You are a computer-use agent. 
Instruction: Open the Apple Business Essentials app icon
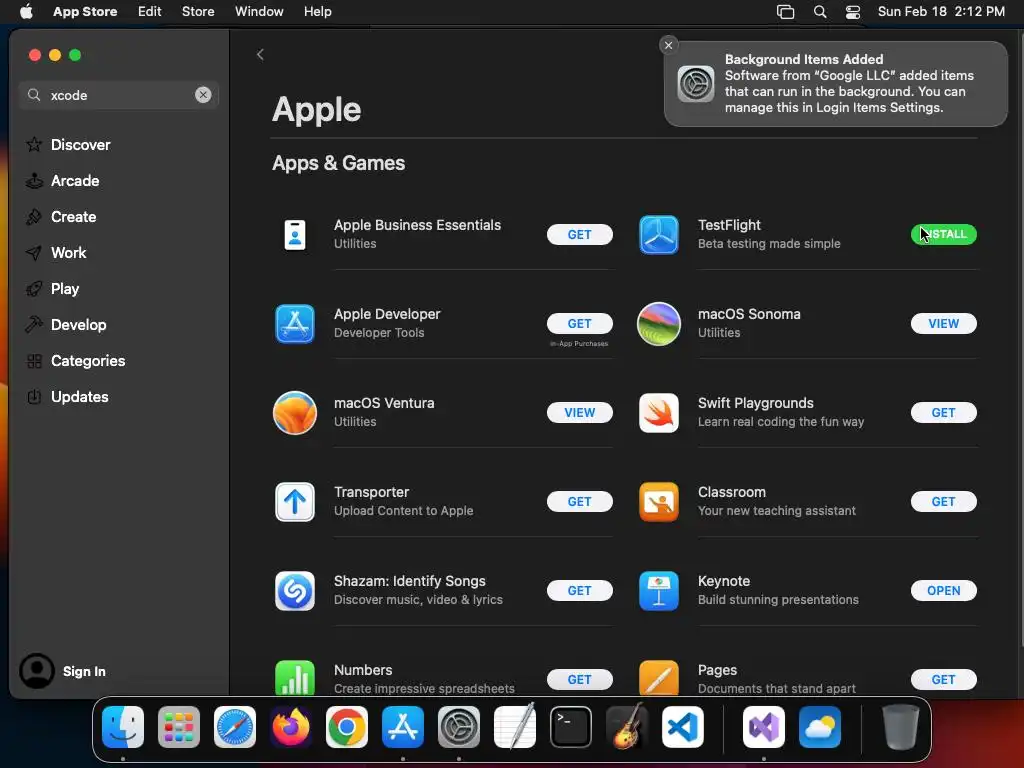295,234
